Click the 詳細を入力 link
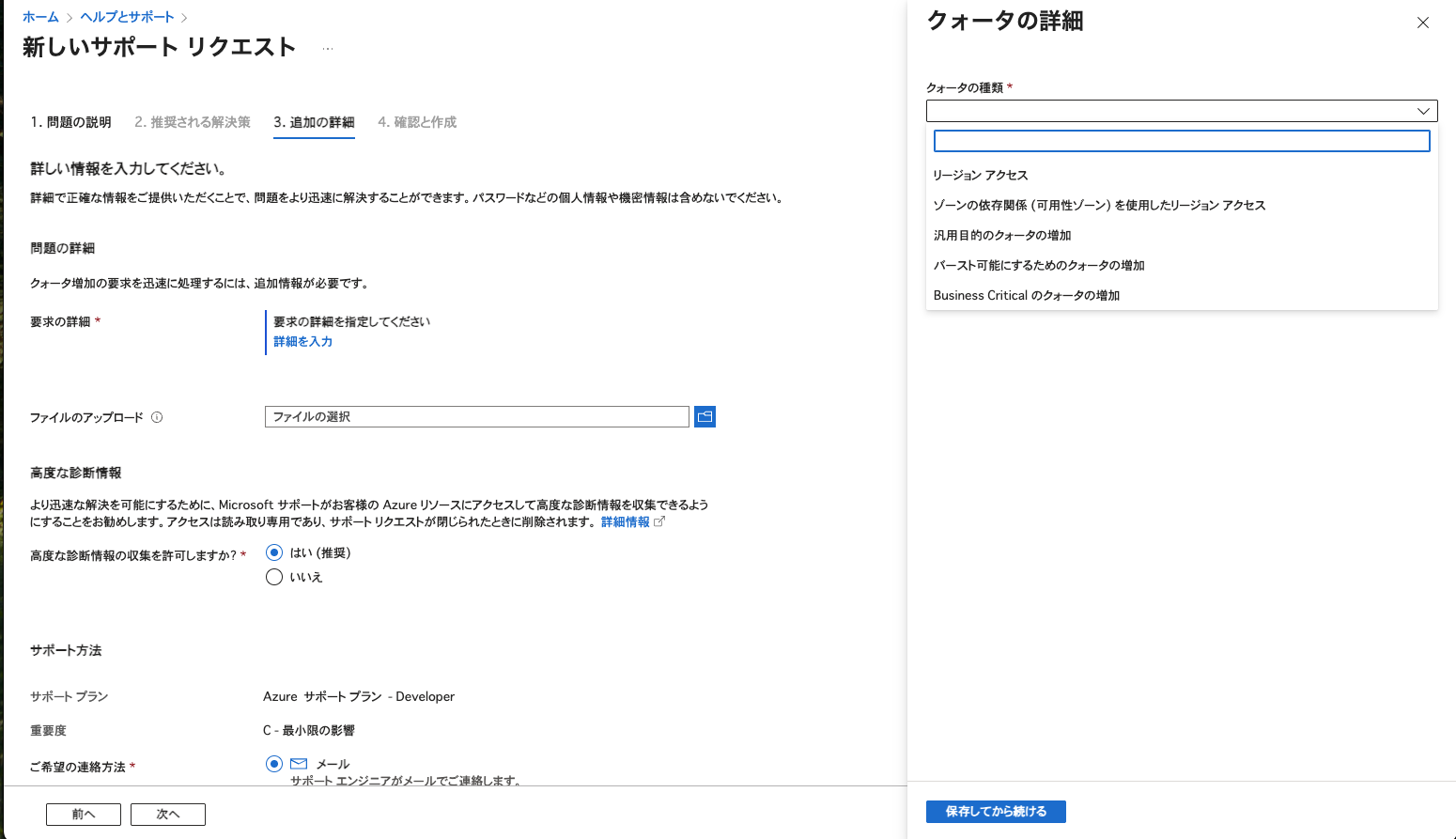The height and width of the screenshot is (839, 1456). [302, 341]
